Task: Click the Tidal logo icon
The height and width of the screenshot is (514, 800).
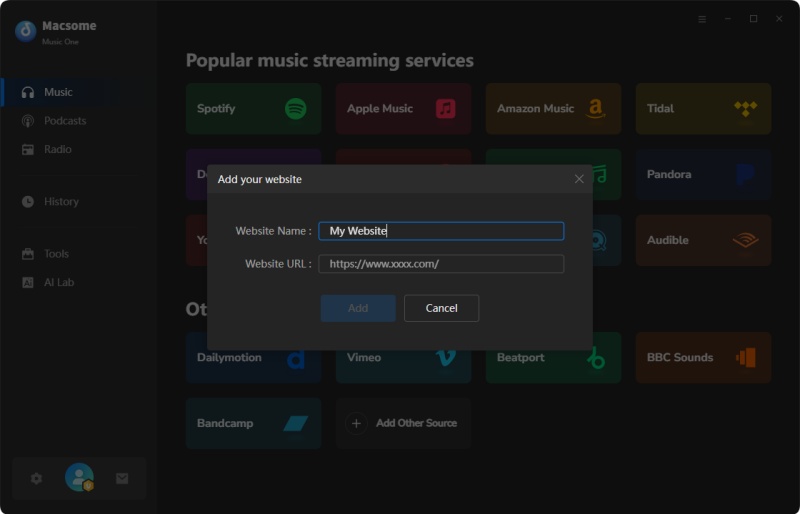Action: pos(745,108)
